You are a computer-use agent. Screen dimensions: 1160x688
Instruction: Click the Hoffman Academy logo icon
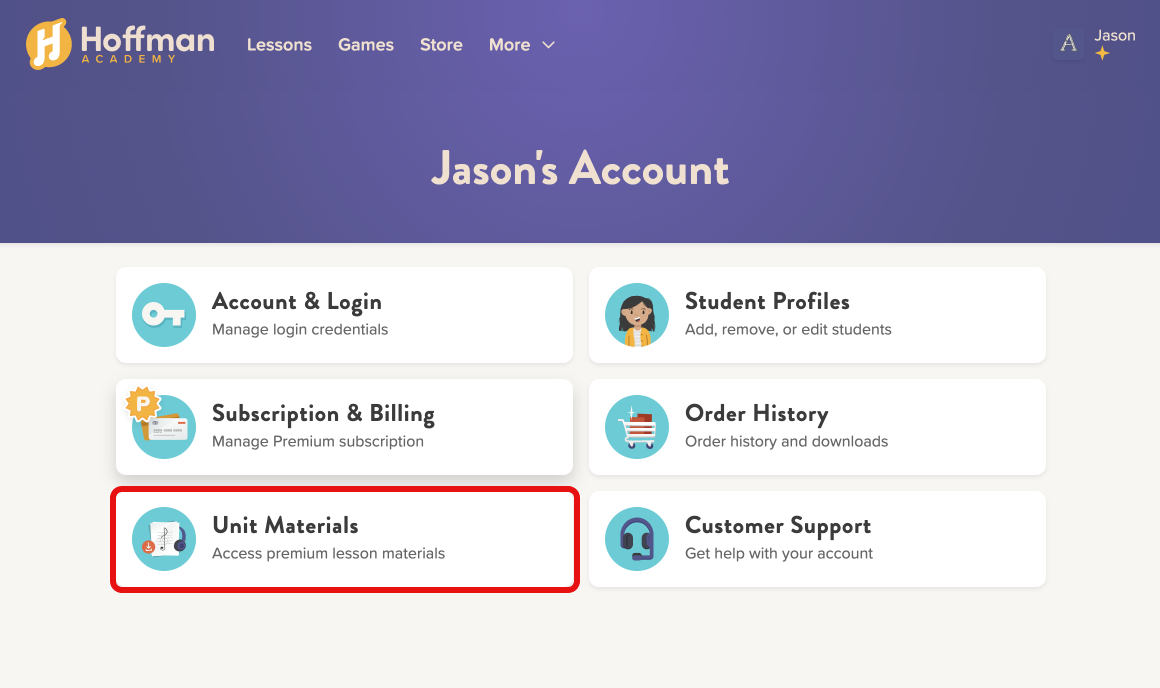[x=48, y=44]
